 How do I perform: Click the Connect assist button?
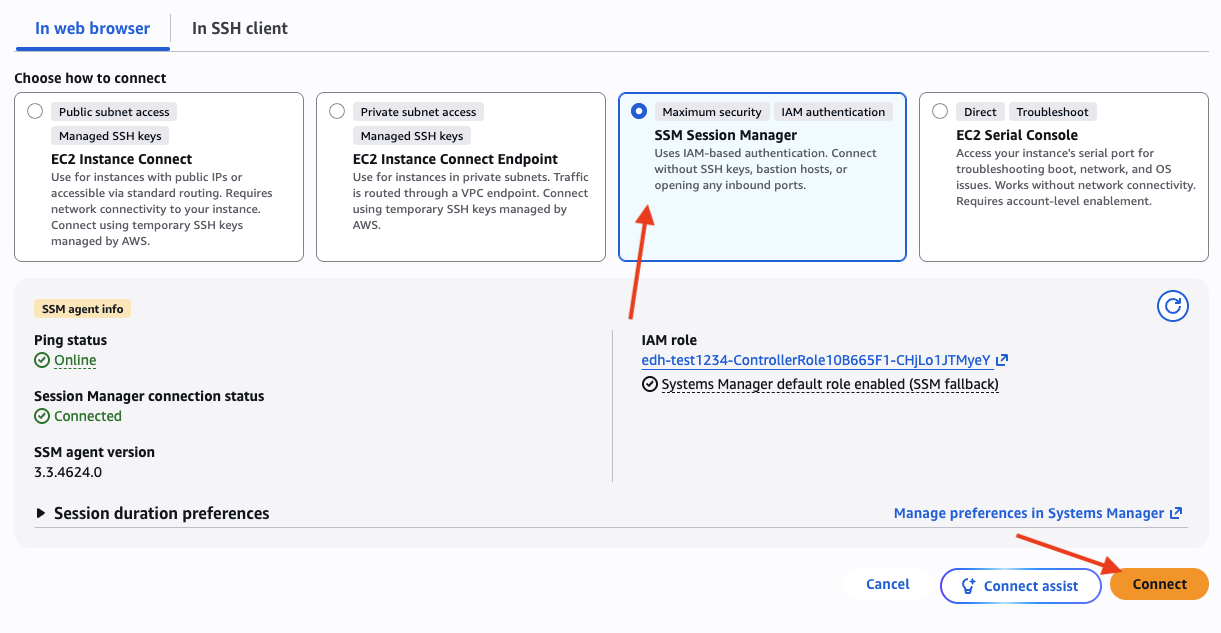click(x=1020, y=586)
